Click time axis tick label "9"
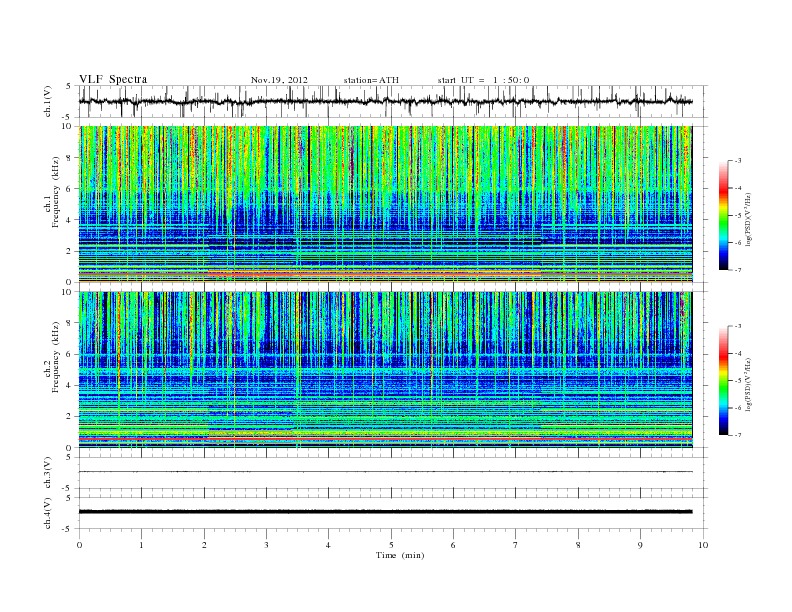This screenshot has width=792, height=612. pyautogui.click(x=640, y=545)
